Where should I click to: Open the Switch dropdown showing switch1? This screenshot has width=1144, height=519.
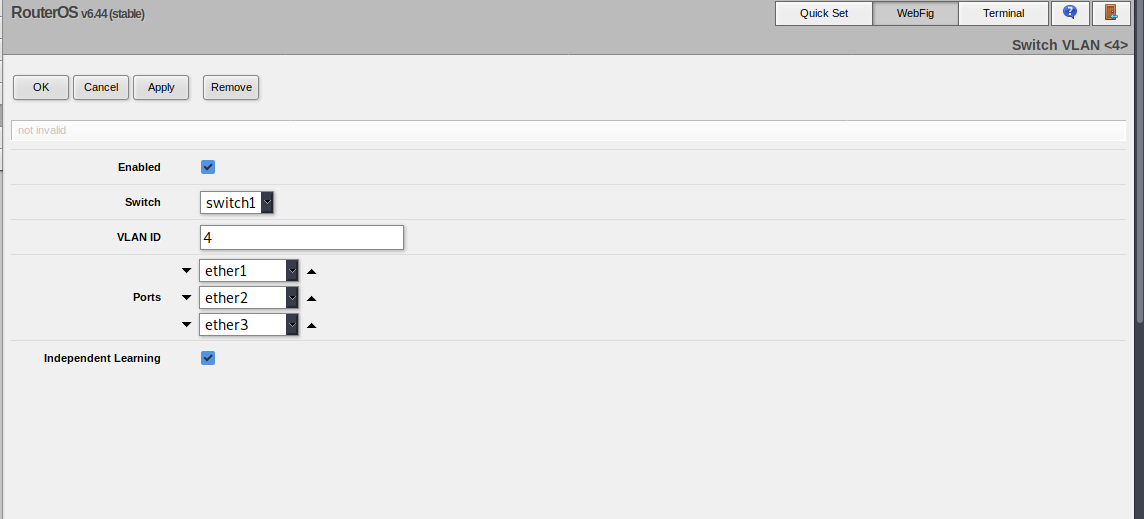236,203
